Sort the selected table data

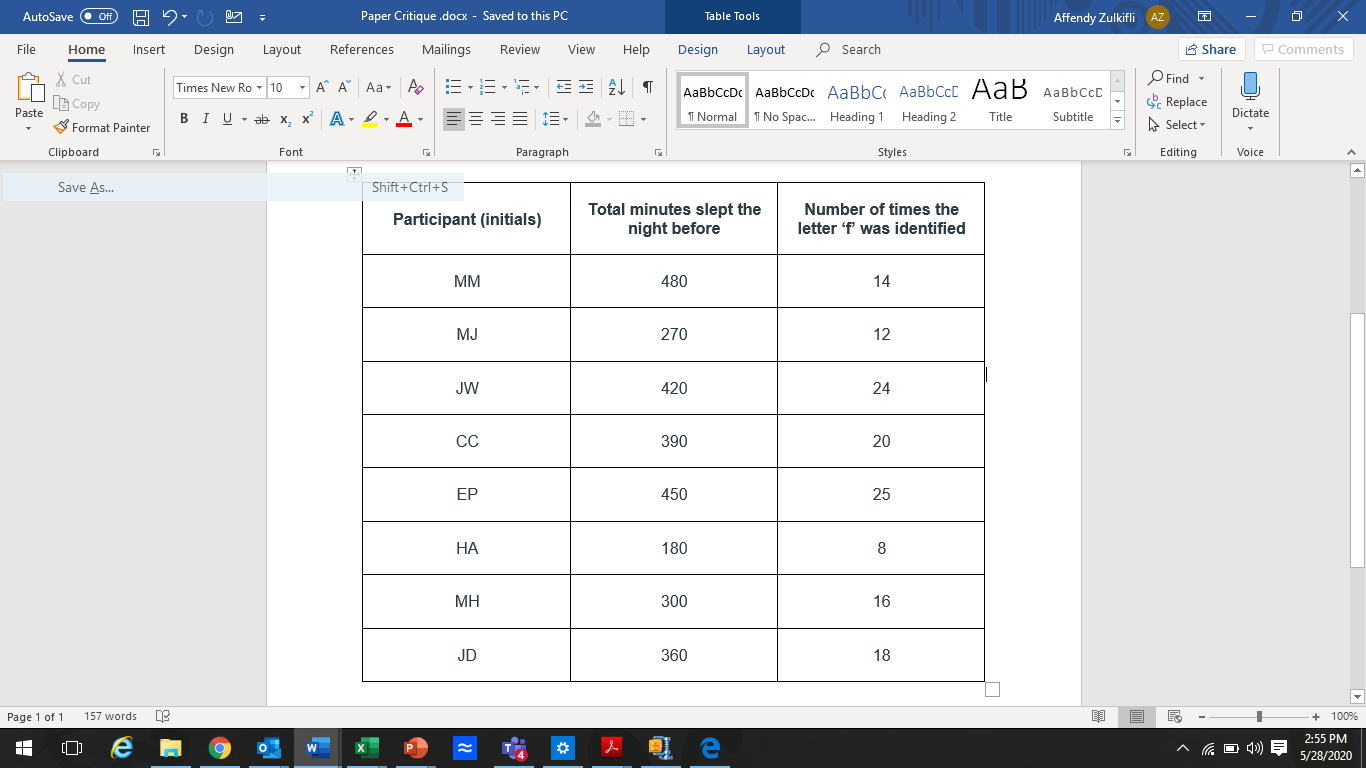coord(616,88)
